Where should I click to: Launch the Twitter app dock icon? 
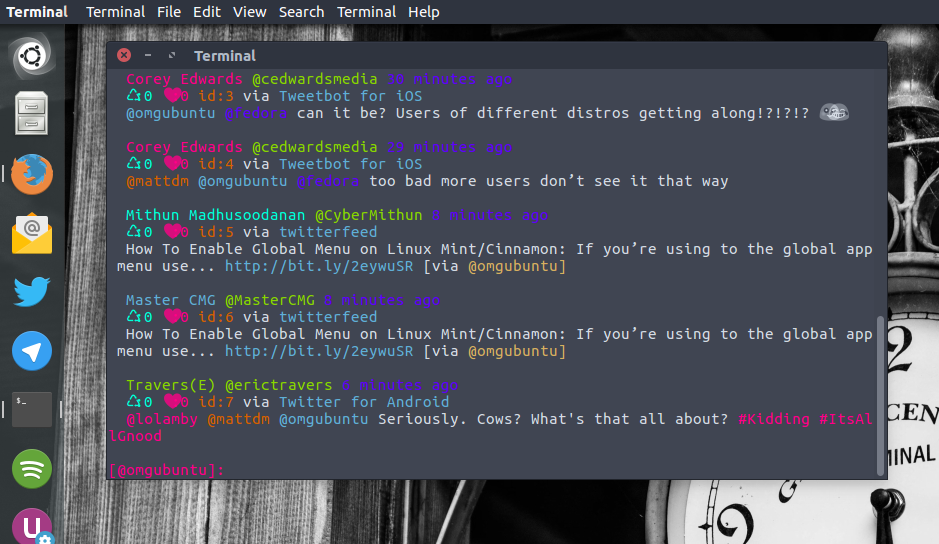pos(32,291)
